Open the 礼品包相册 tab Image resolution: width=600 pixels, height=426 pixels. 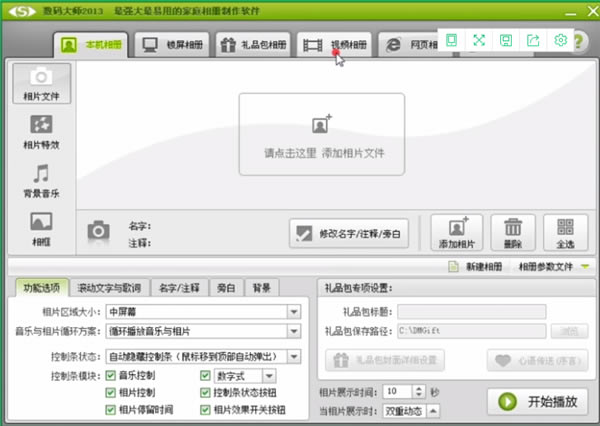point(253,45)
